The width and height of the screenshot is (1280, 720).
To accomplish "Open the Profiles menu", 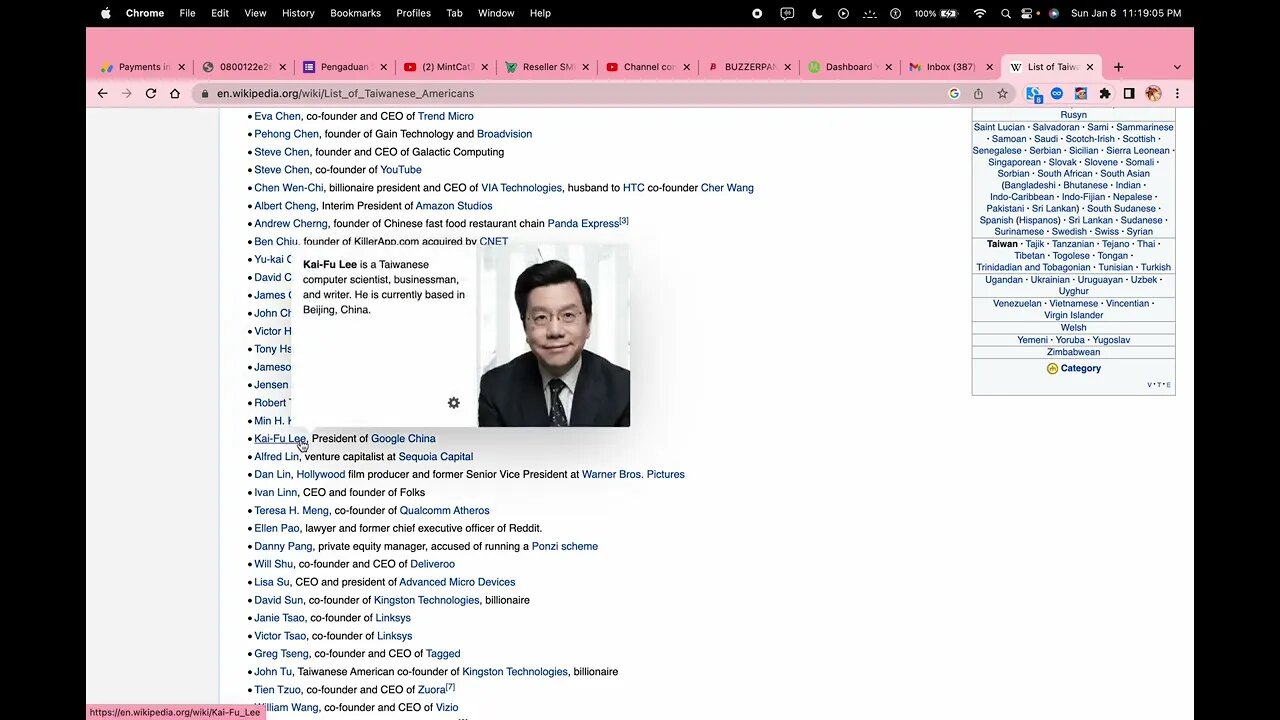I will coord(413,13).
